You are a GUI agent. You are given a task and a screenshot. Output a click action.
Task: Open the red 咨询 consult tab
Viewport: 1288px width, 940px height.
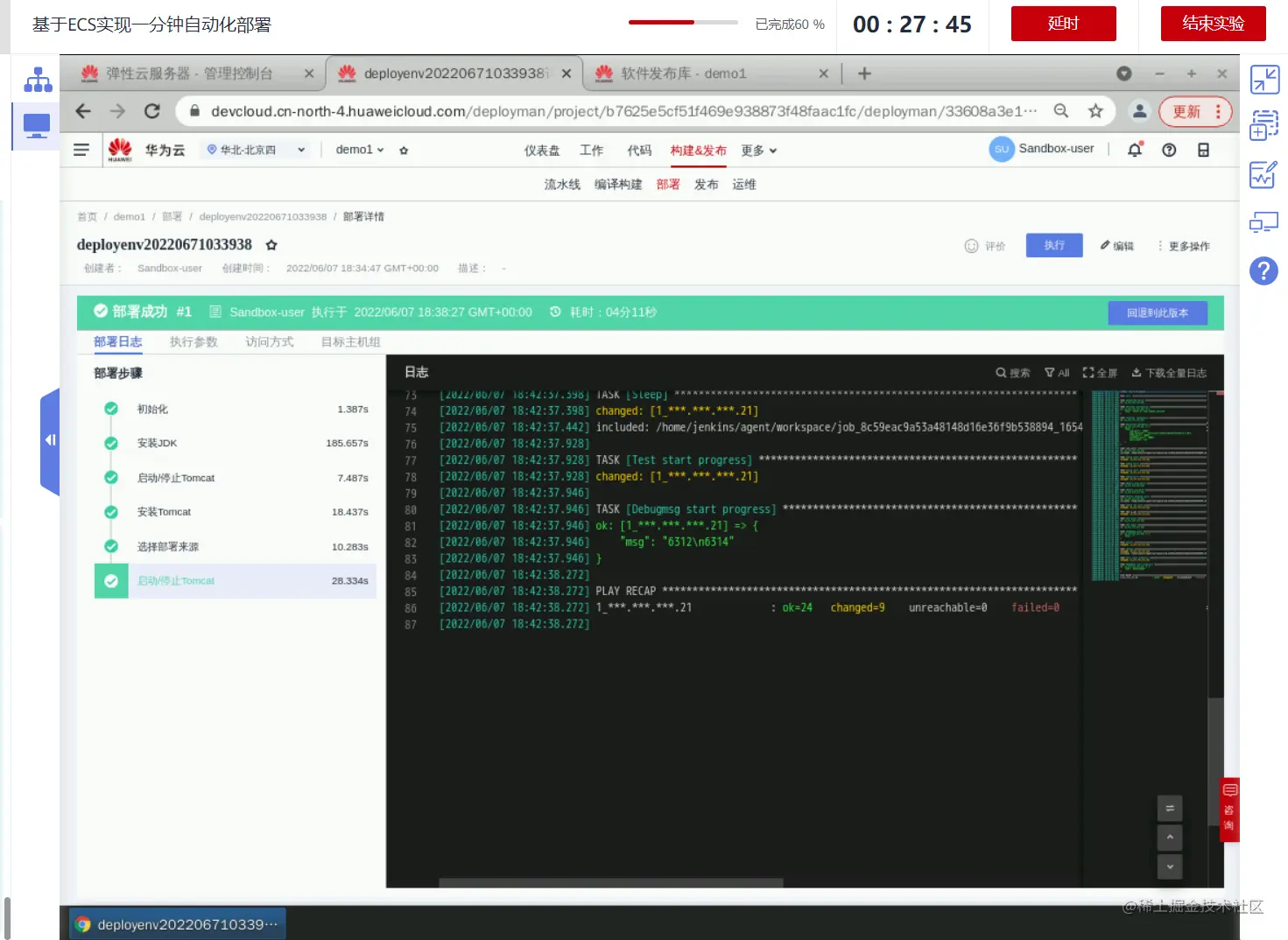point(1229,810)
